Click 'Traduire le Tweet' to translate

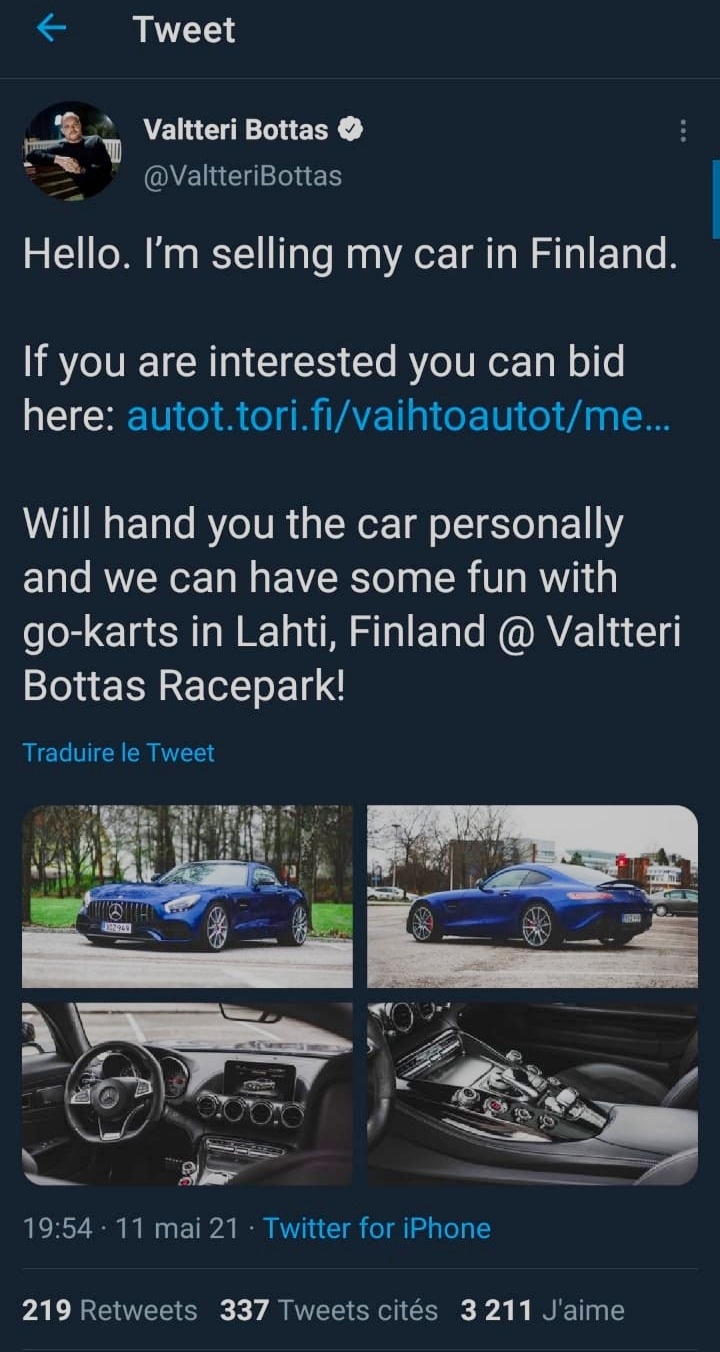coord(118,752)
